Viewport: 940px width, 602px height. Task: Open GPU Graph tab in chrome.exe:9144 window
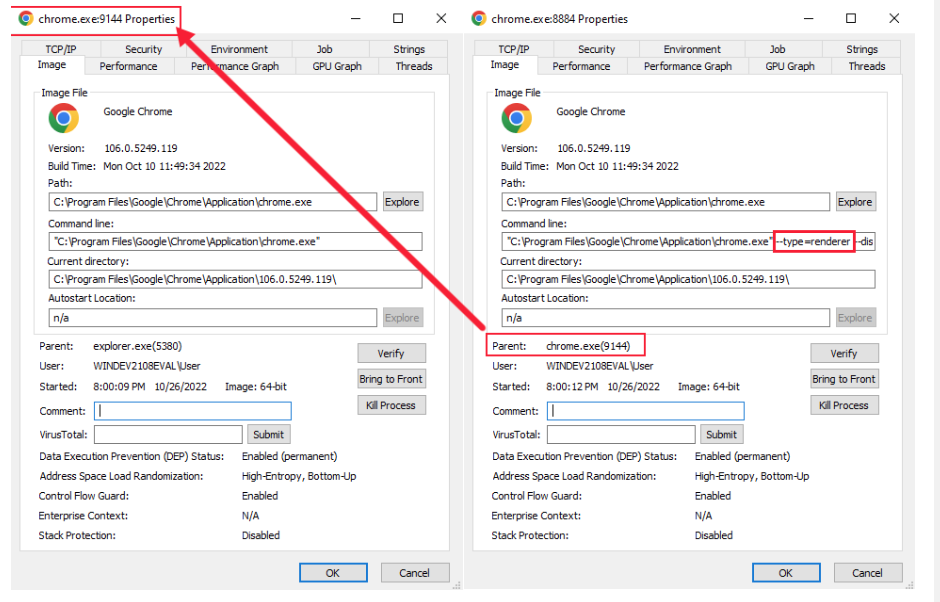click(x=337, y=66)
